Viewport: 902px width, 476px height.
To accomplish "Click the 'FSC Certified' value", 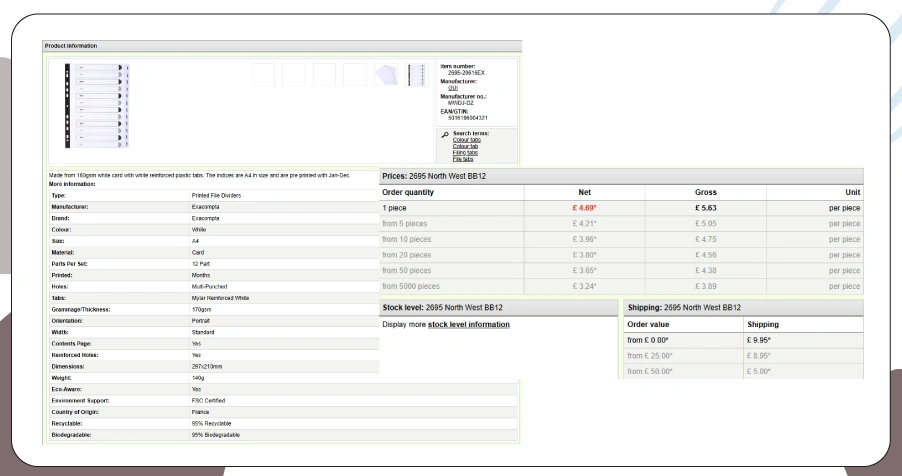I will (x=208, y=401).
